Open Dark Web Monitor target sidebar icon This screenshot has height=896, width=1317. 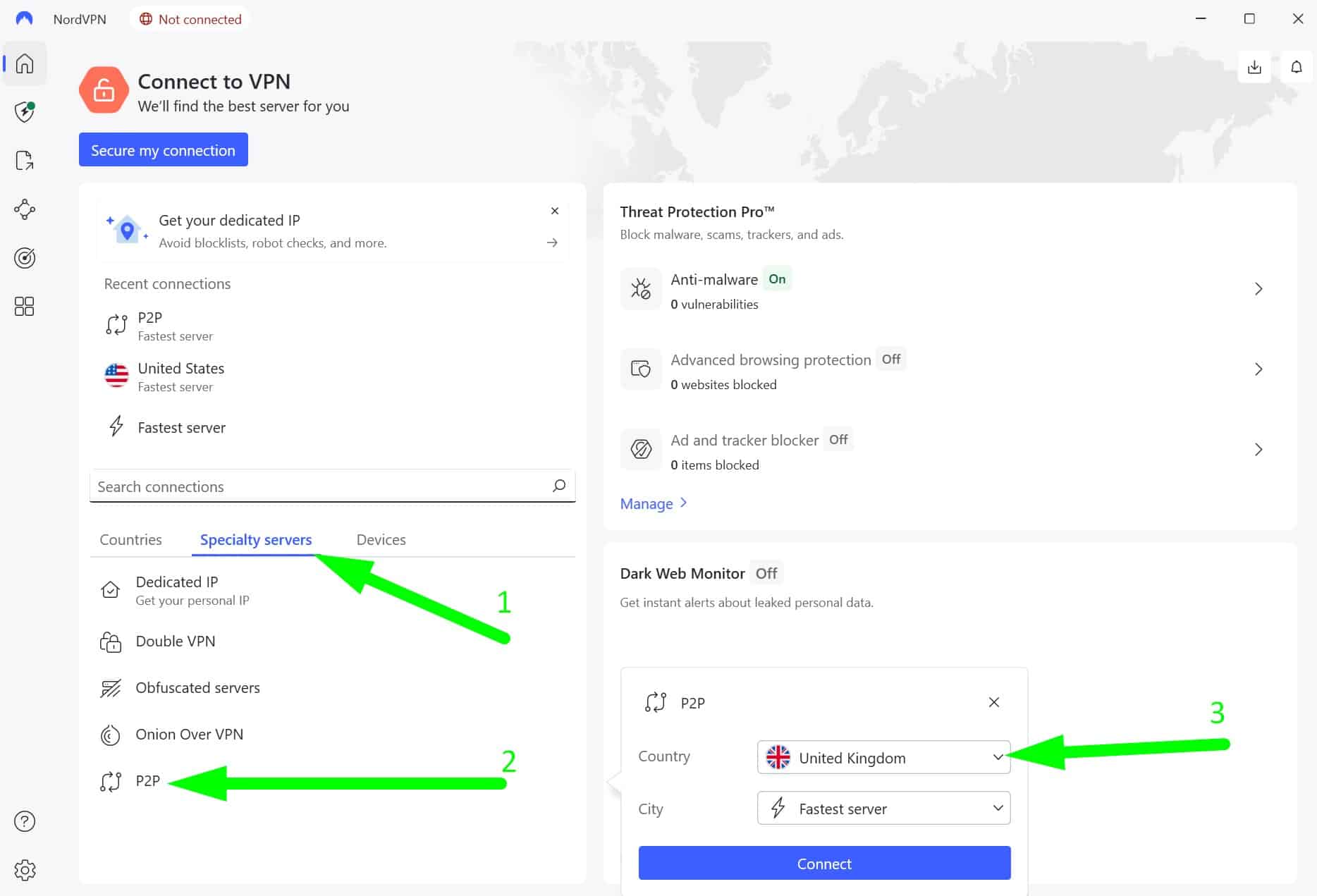pyautogui.click(x=25, y=258)
